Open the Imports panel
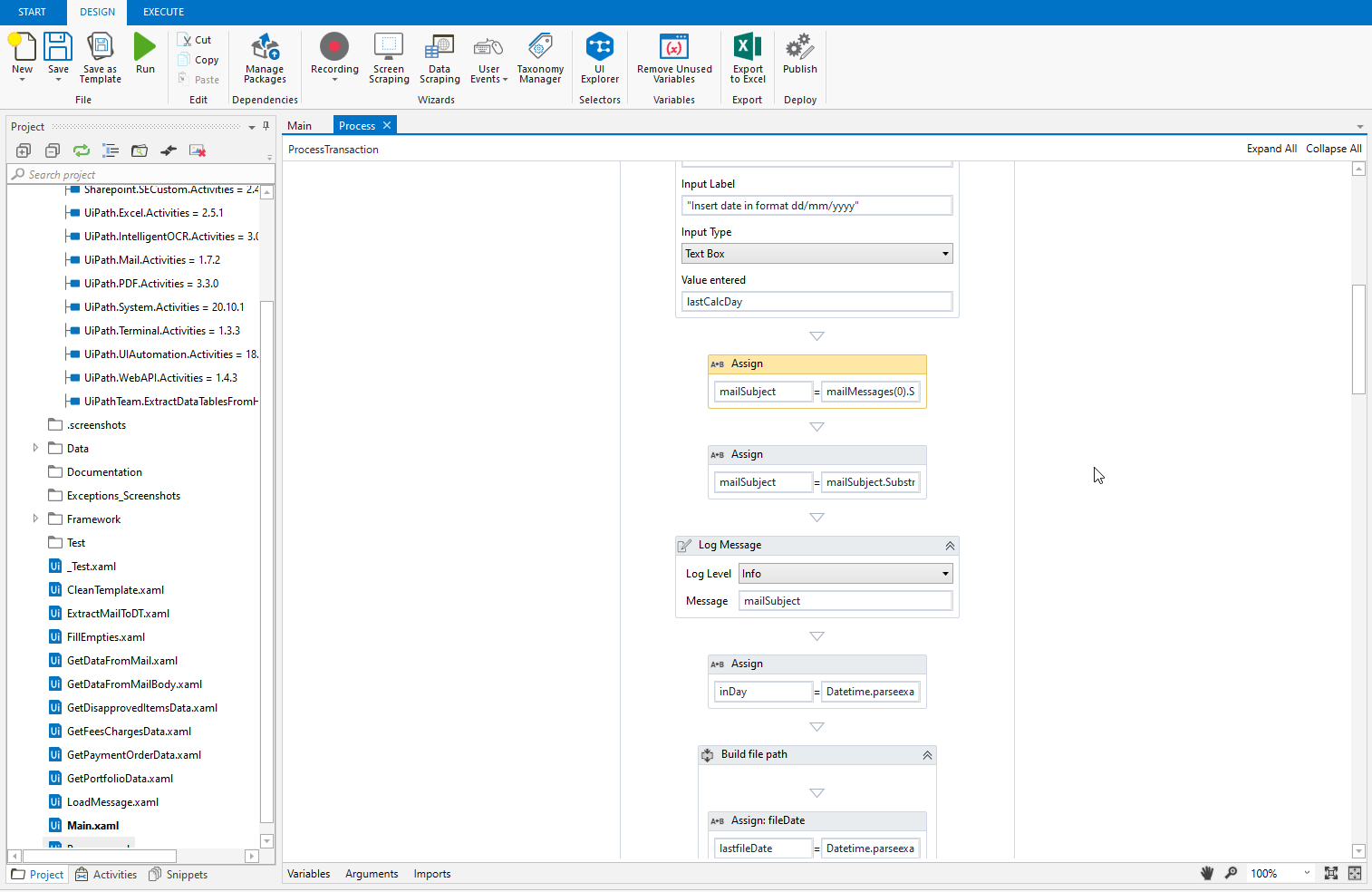This screenshot has height=892, width=1372. coord(432,874)
